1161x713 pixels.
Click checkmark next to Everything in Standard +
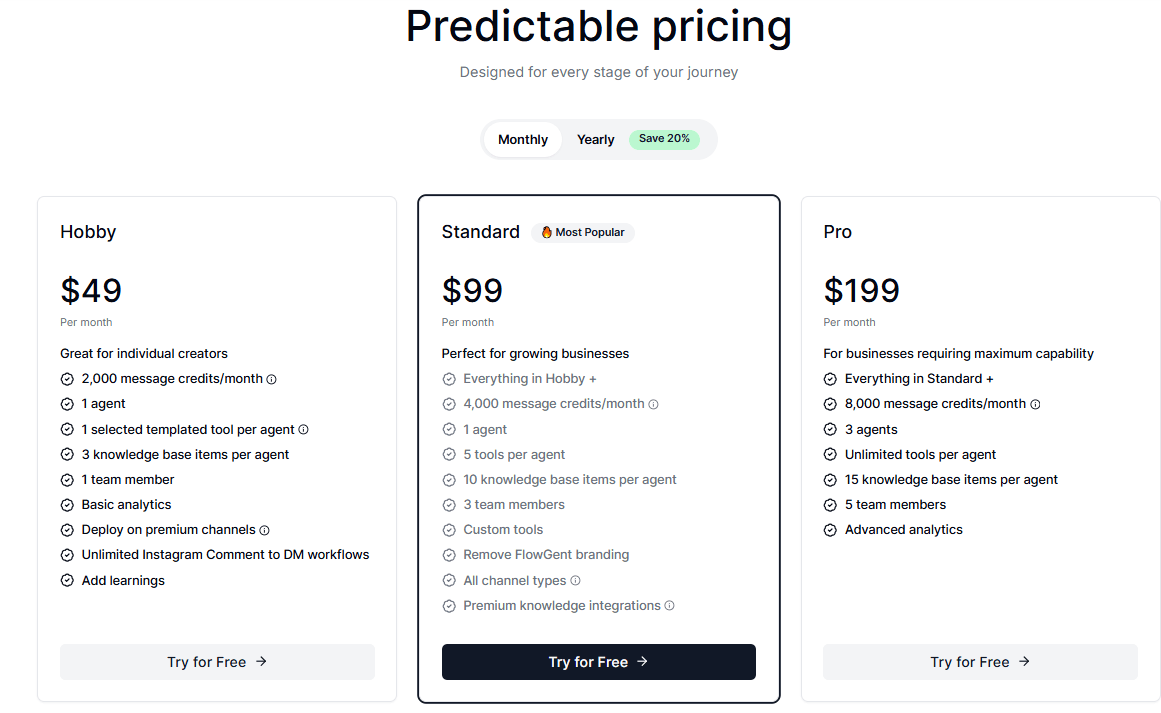(x=831, y=378)
